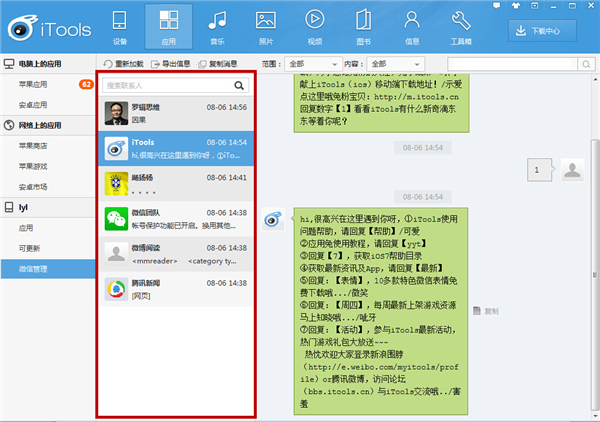This screenshot has height=422, width=600.
Task: Expand the 内容 content dropdown
Action: [396, 64]
